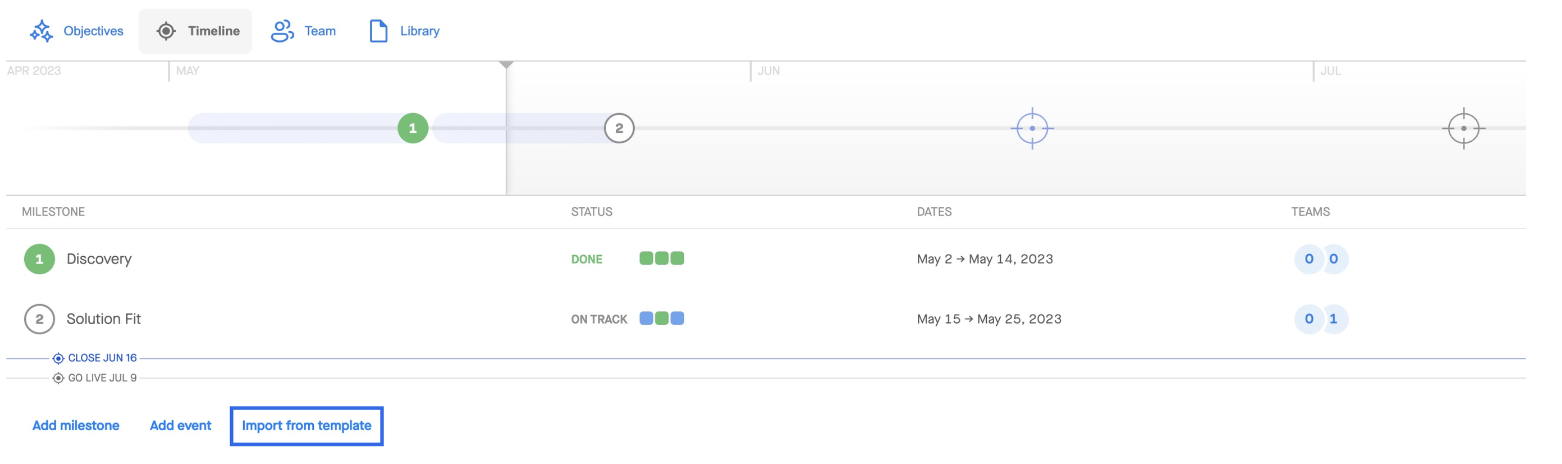Viewport: 1562px width, 464px height.
Task: Click the JUL month label on timeline
Action: point(1330,71)
